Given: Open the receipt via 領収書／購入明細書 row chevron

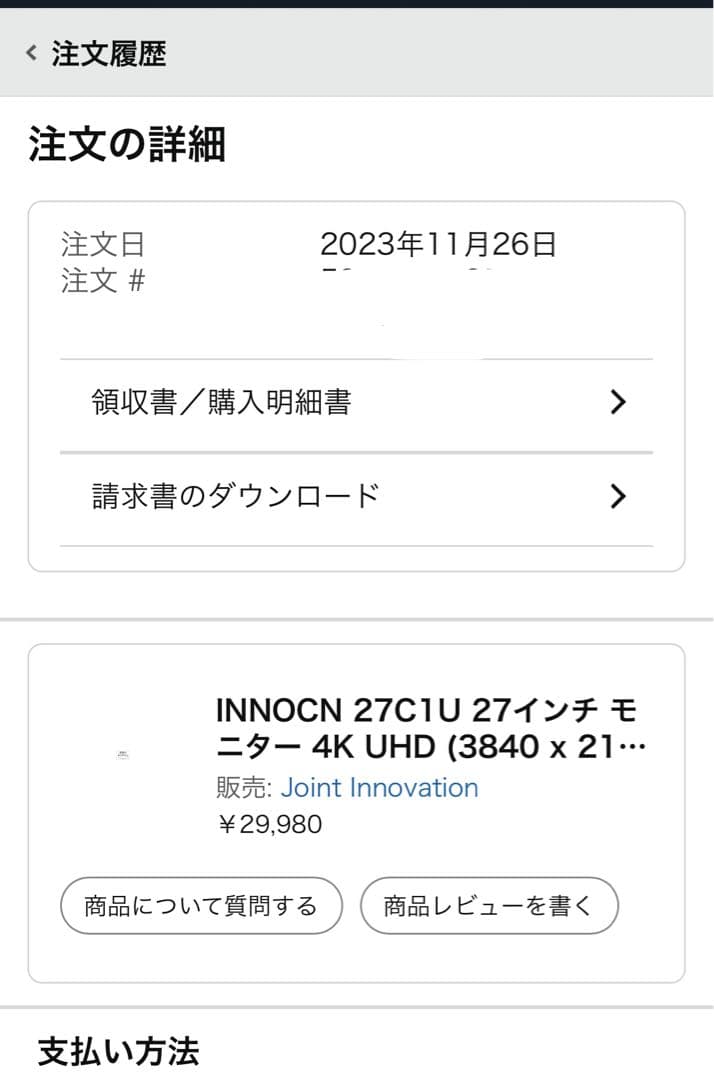Looking at the screenshot, I should tap(618, 402).
